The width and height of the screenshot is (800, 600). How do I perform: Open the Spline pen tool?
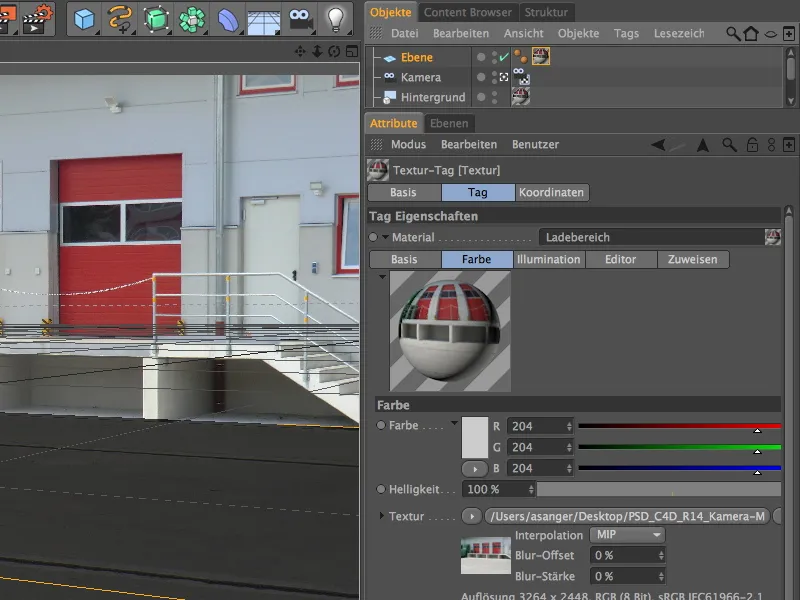120,17
